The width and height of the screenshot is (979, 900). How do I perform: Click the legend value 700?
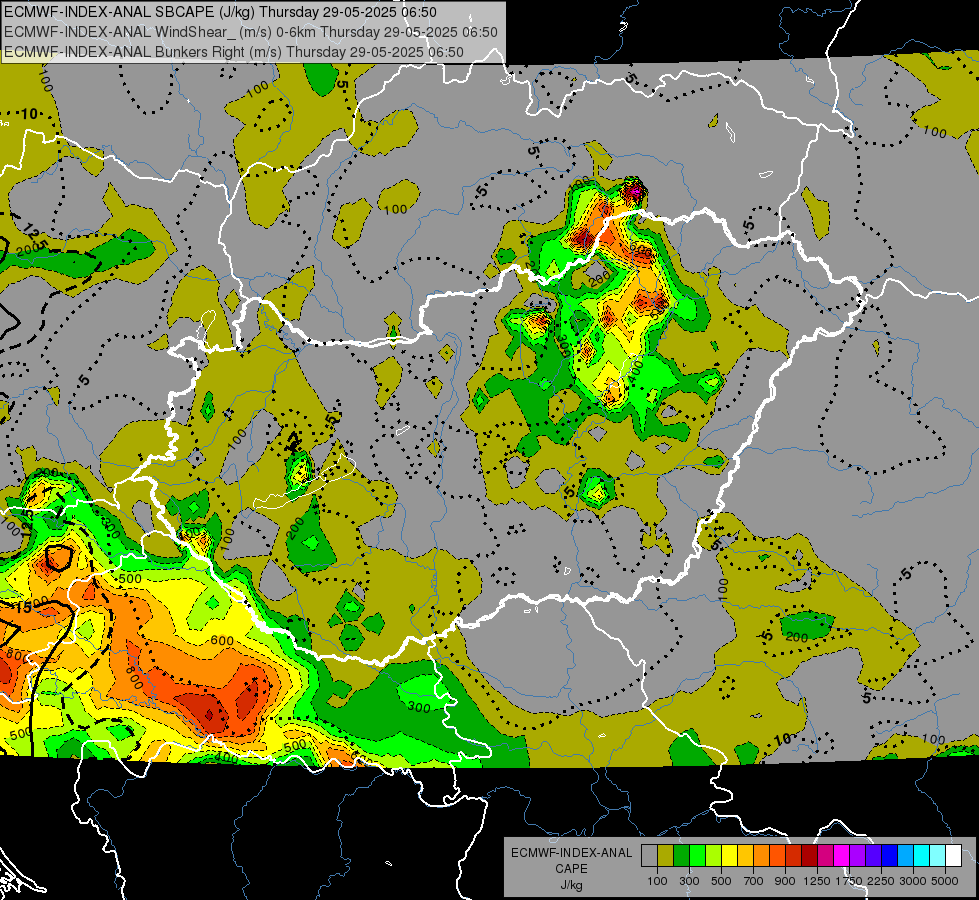click(754, 881)
